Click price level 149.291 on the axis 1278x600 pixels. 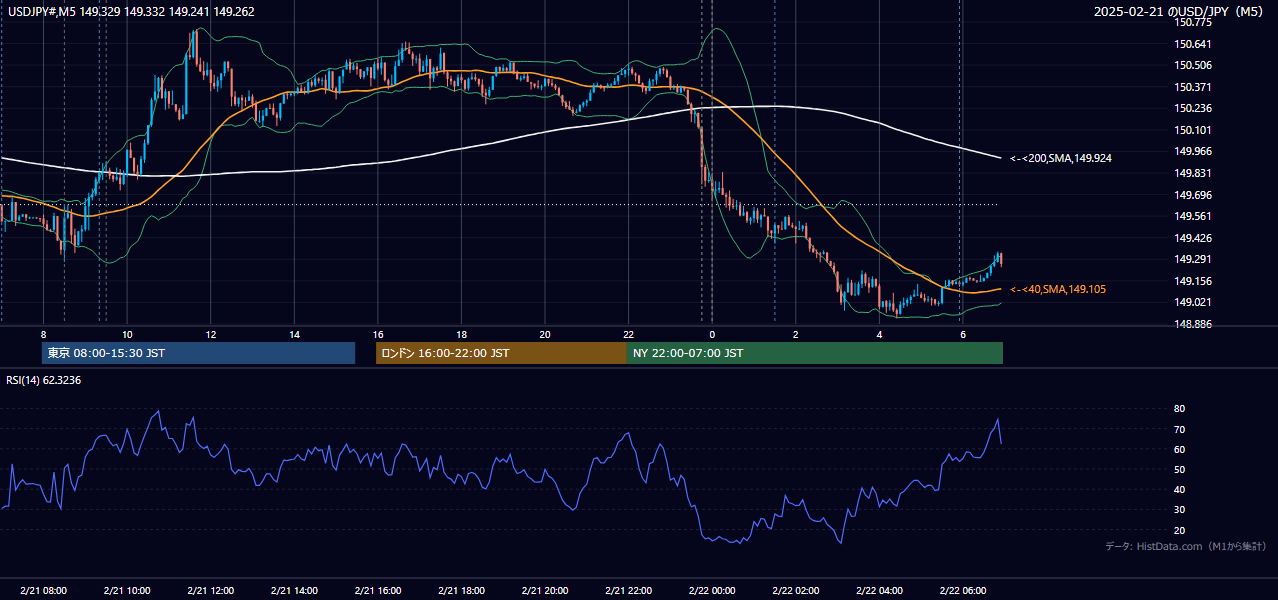(x=1193, y=259)
